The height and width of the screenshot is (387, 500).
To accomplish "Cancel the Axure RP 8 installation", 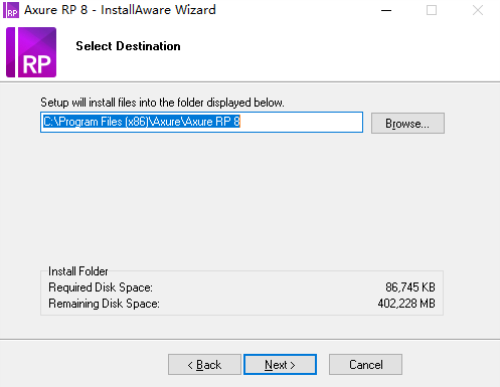I will pyautogui.click(x=366, y=364).
